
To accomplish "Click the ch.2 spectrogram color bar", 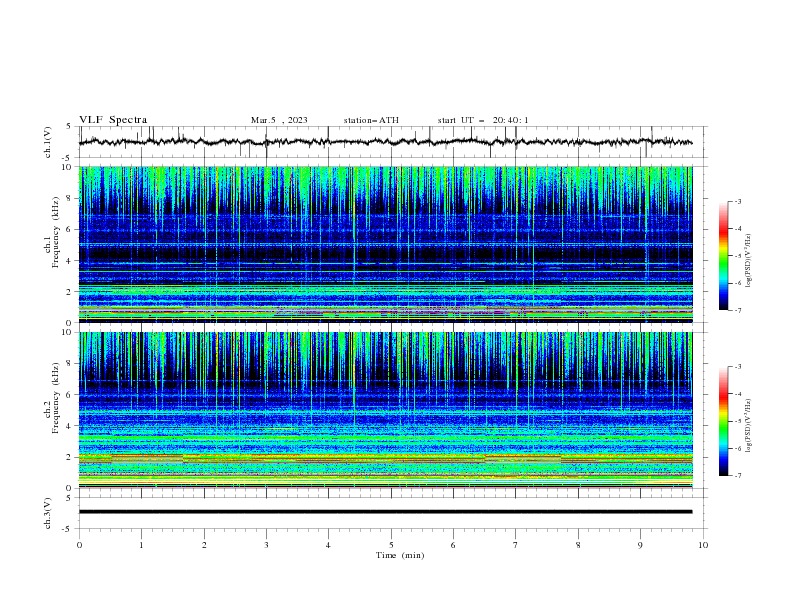I will point(724,421).
